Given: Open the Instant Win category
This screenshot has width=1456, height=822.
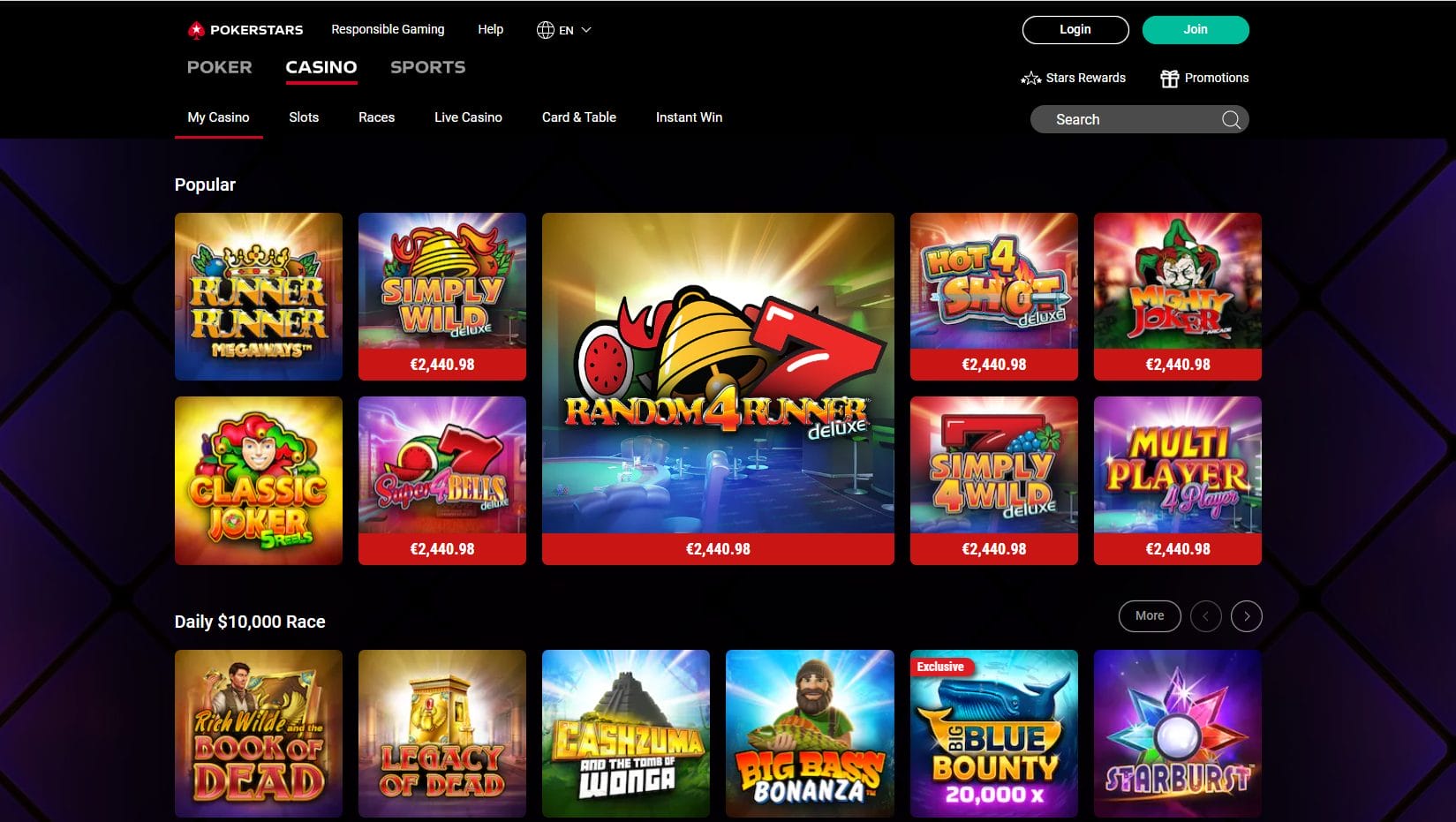Looking at the screenshot, I should [x=689, y=117].
